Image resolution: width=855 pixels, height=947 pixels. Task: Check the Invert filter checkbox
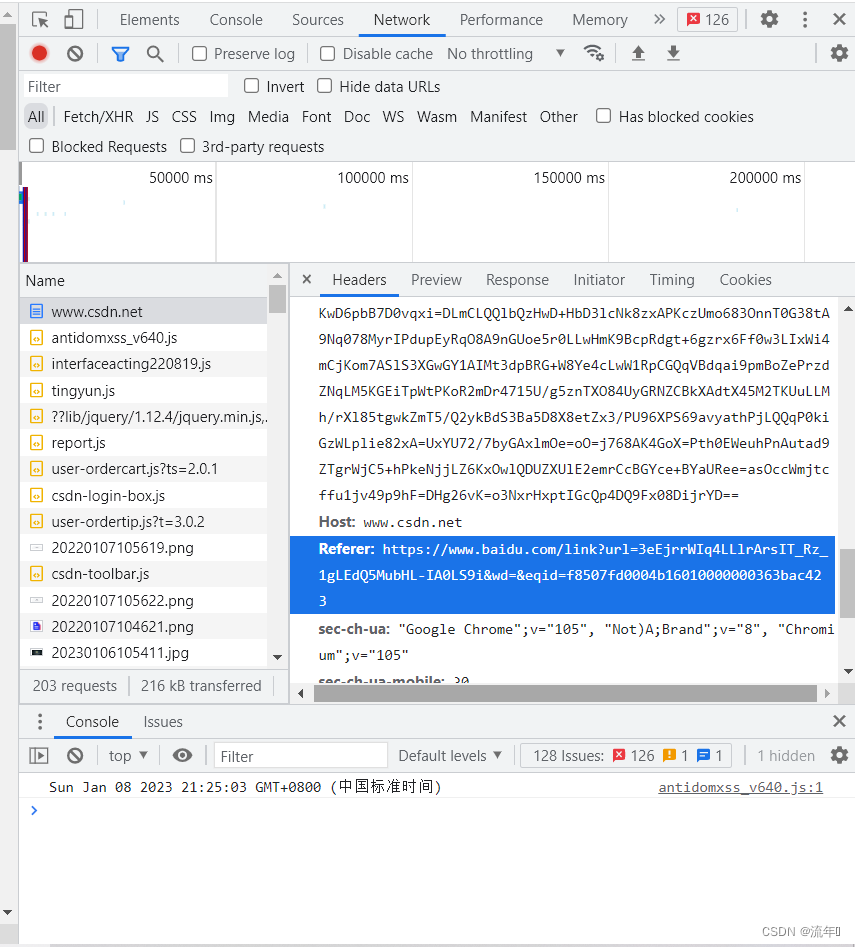251,86
